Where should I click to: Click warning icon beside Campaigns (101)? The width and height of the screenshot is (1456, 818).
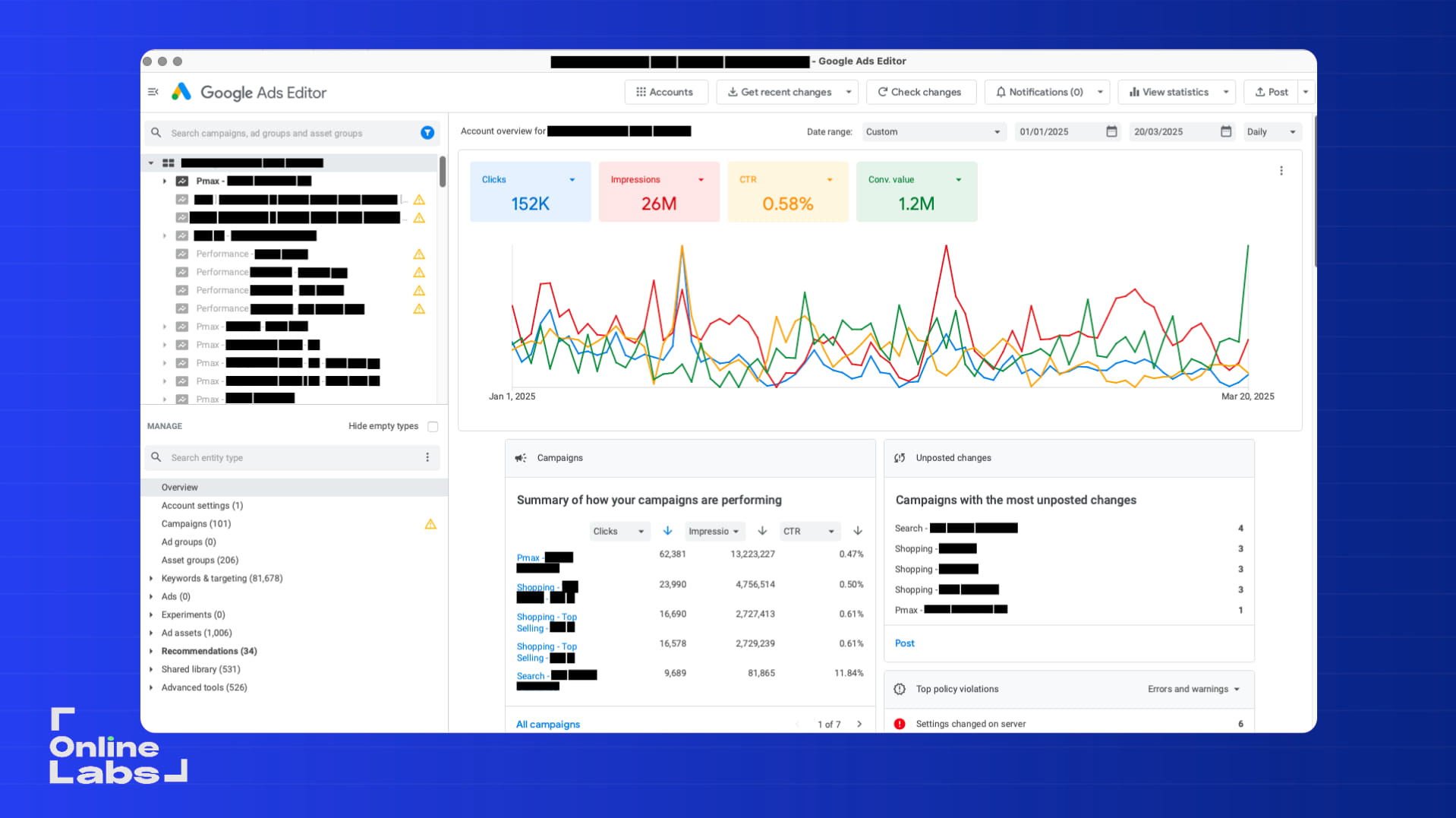430,524
